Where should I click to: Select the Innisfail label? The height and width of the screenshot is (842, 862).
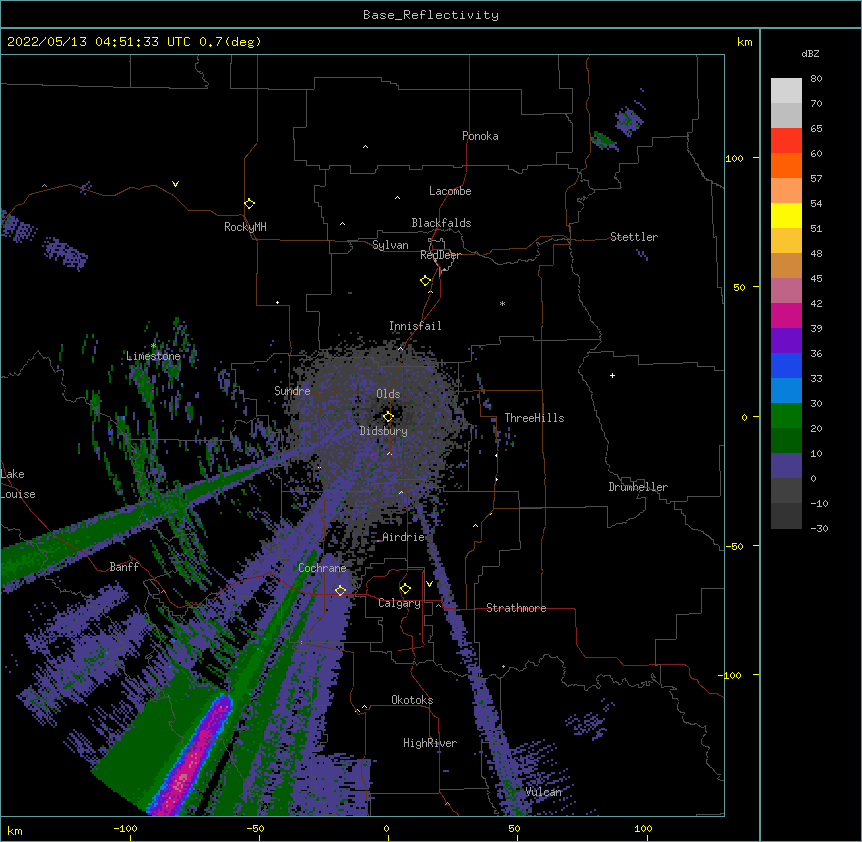pyautogui.click(x=415, y=326)
